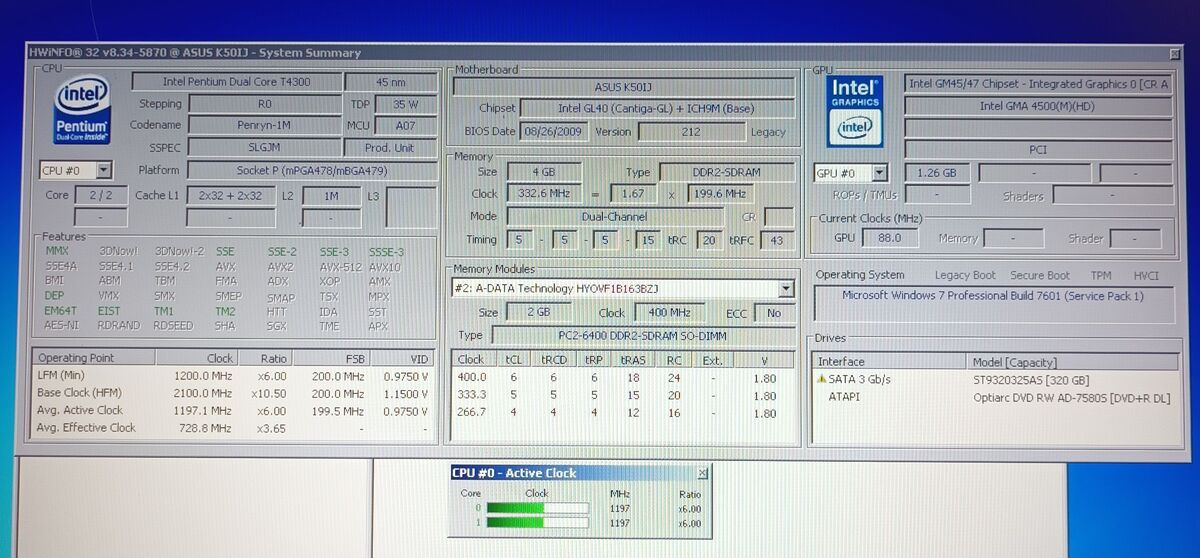
Task: Close the CPU #0 Active Clock window
Action: 702,473
